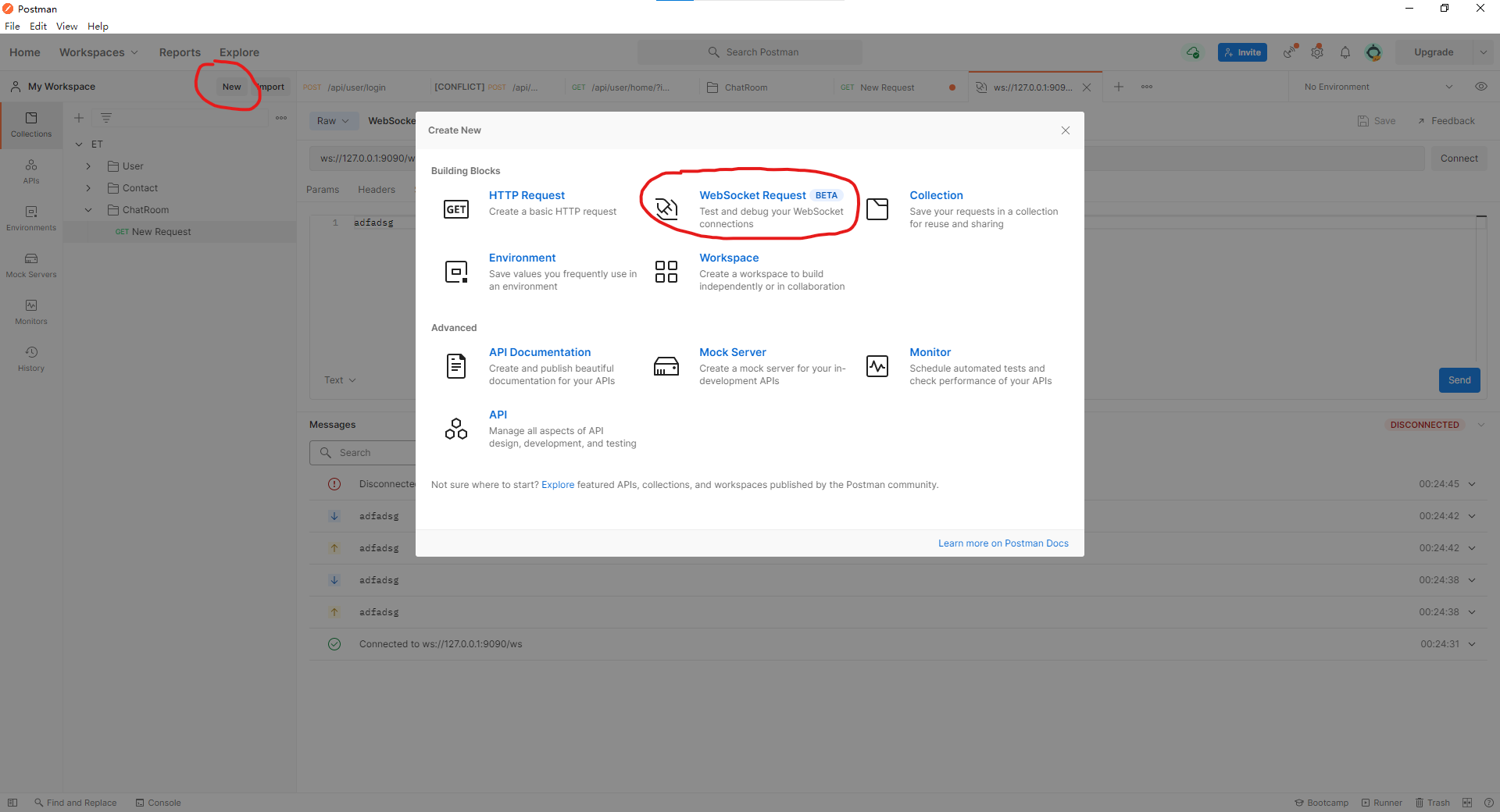This screenshot has height=812, width=1500.
Task: Expand the Contact folder
Action: pyautogui.click(x=88, y=188)
